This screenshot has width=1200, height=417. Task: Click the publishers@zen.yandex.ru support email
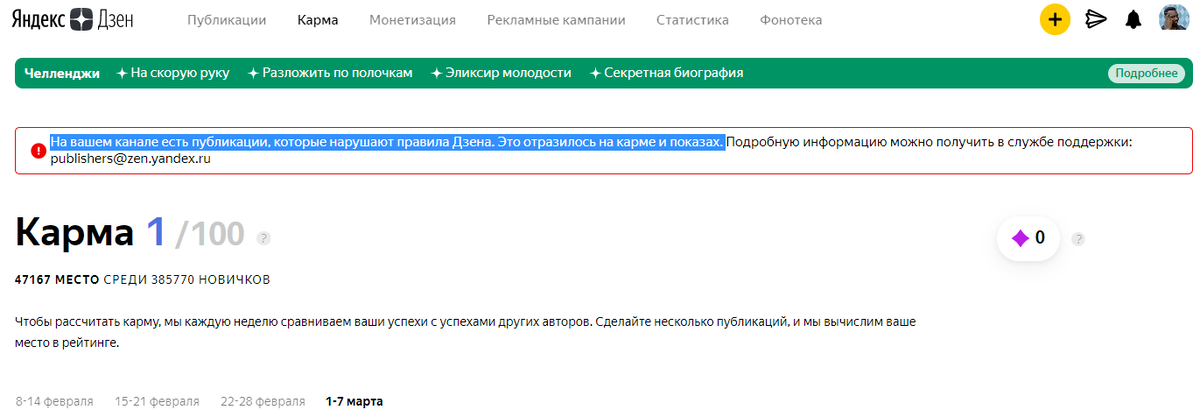click(130, 158)
